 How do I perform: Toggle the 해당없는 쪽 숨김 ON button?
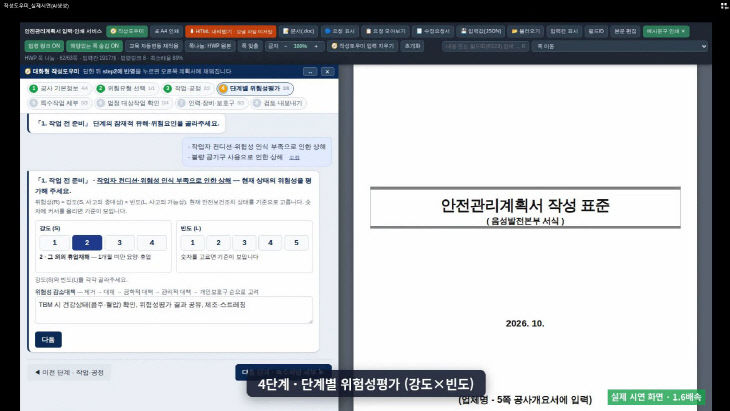point(95,46)
